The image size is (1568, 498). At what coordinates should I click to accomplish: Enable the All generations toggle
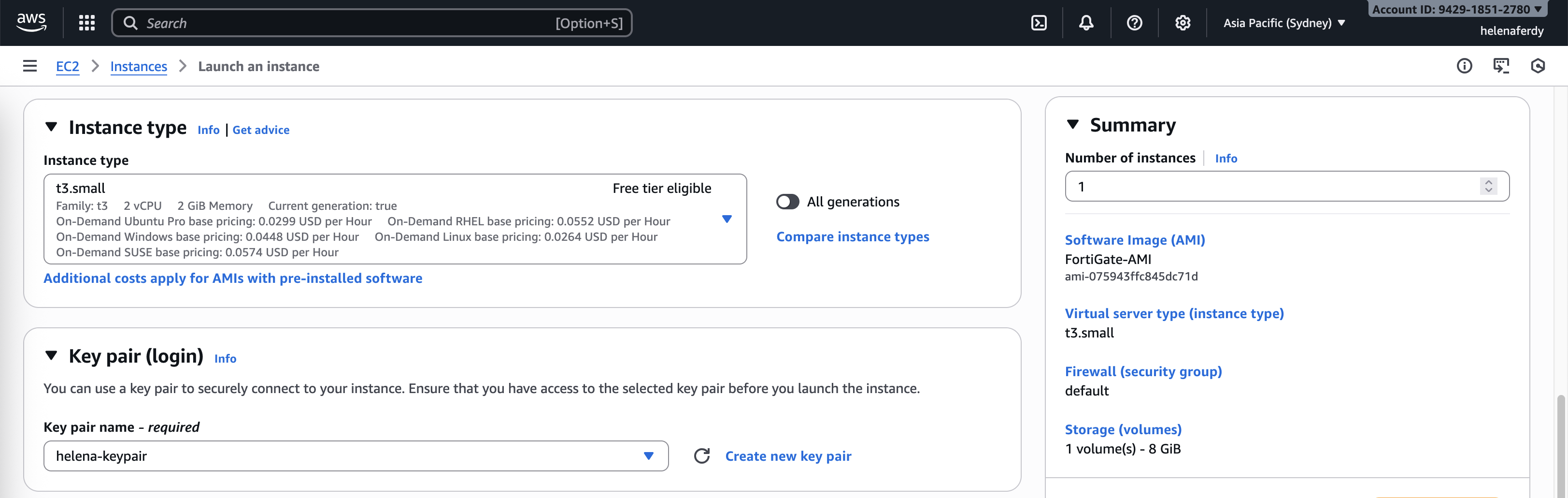coord(787,202)
